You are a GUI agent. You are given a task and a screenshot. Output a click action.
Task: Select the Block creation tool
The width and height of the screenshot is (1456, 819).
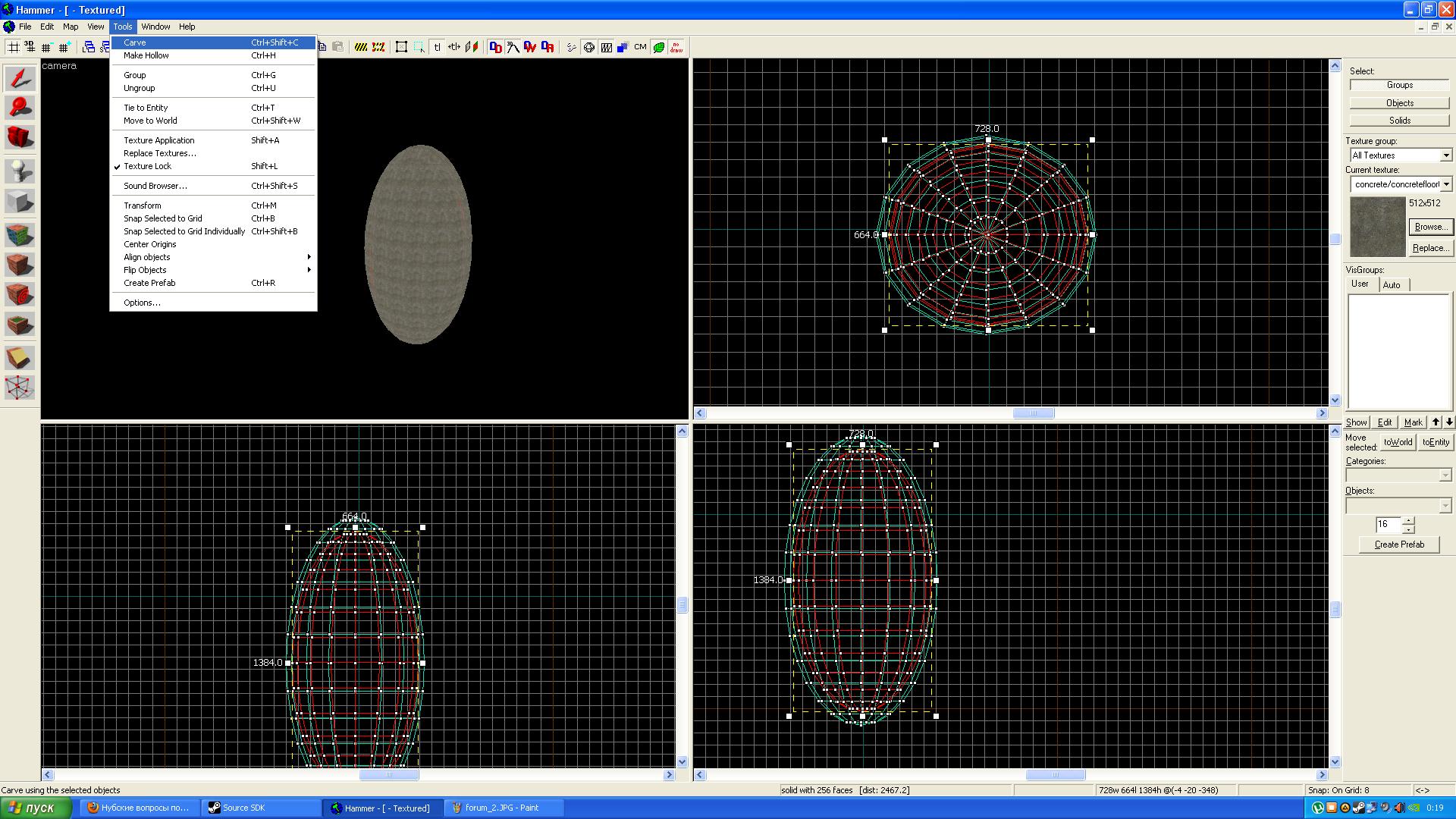20,202
